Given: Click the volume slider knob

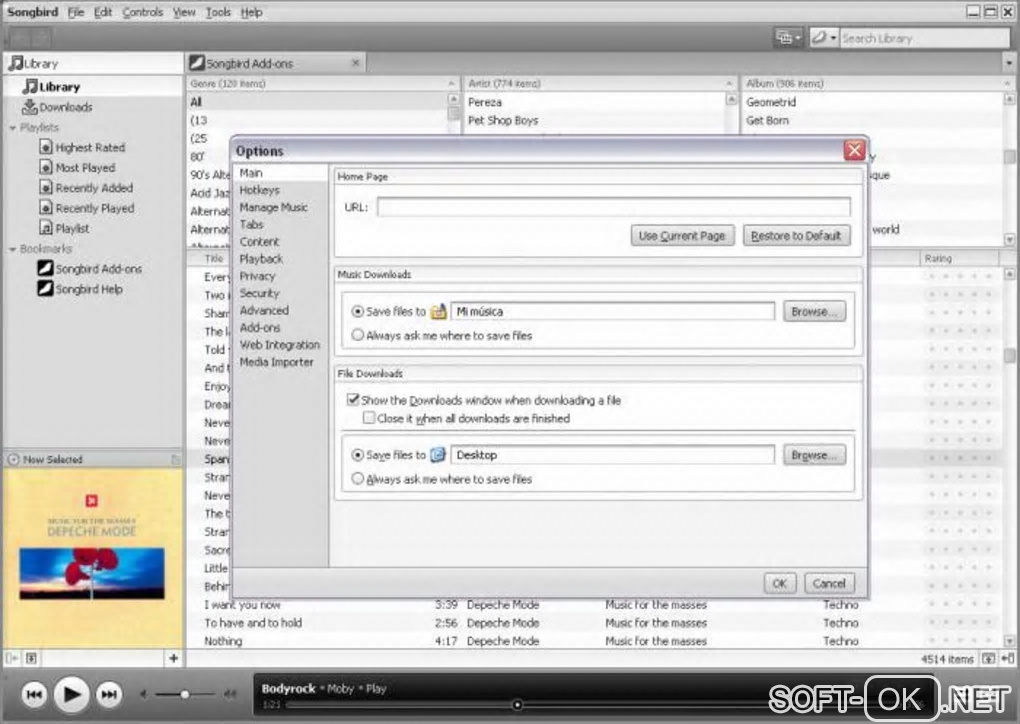Looking at the screenshot, I should (185, 695).
